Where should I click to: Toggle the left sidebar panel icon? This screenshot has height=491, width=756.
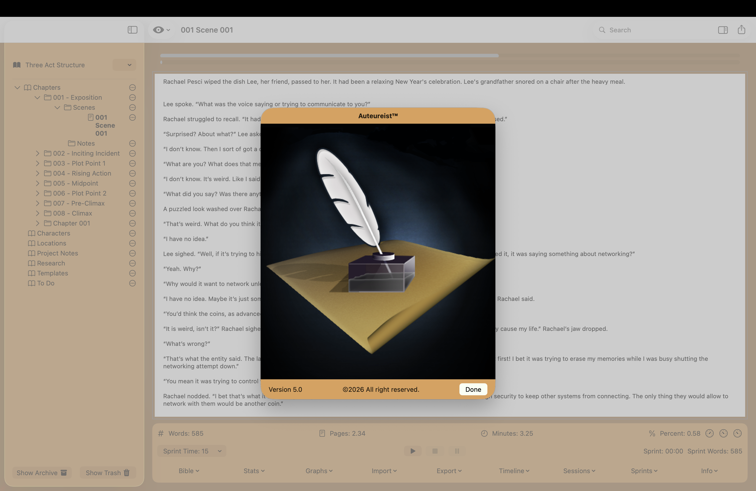click(132, 30)
